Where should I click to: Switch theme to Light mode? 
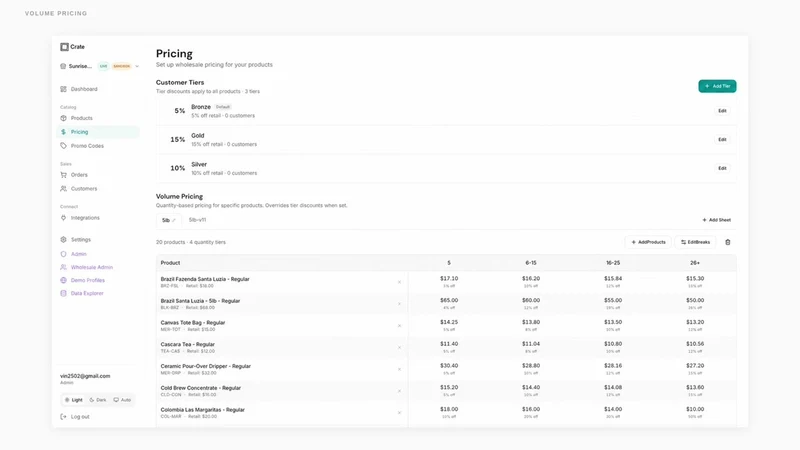point(73,400)
